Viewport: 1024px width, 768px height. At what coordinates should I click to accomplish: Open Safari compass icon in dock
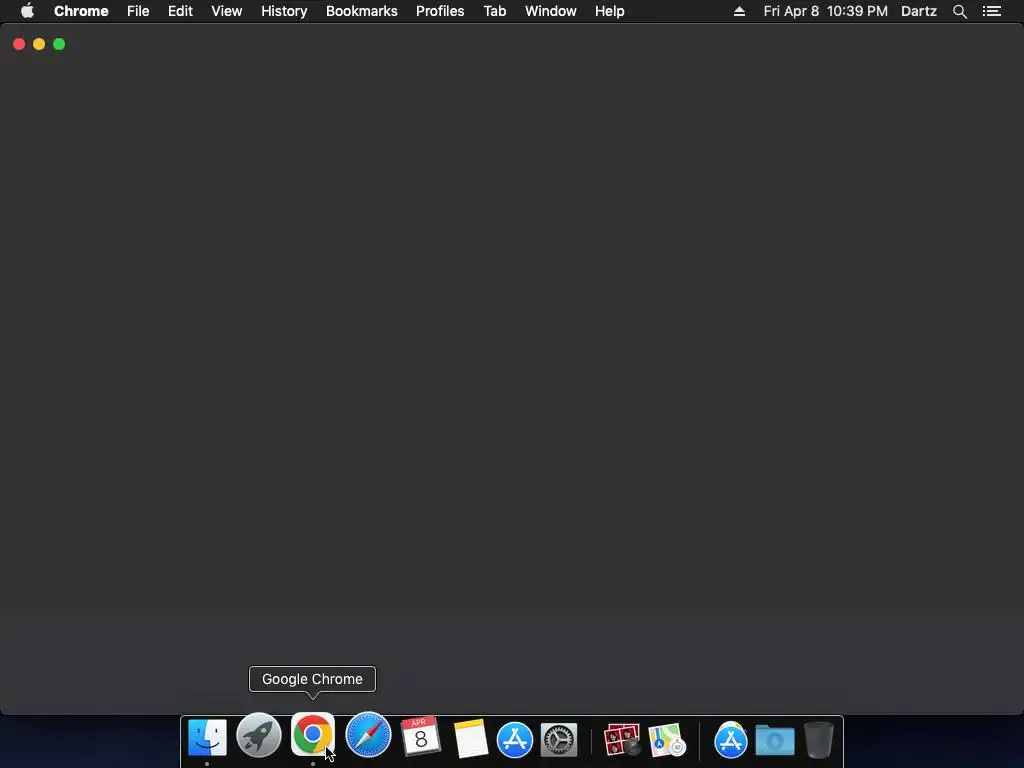pyautogui.click(x=368, y=735)
